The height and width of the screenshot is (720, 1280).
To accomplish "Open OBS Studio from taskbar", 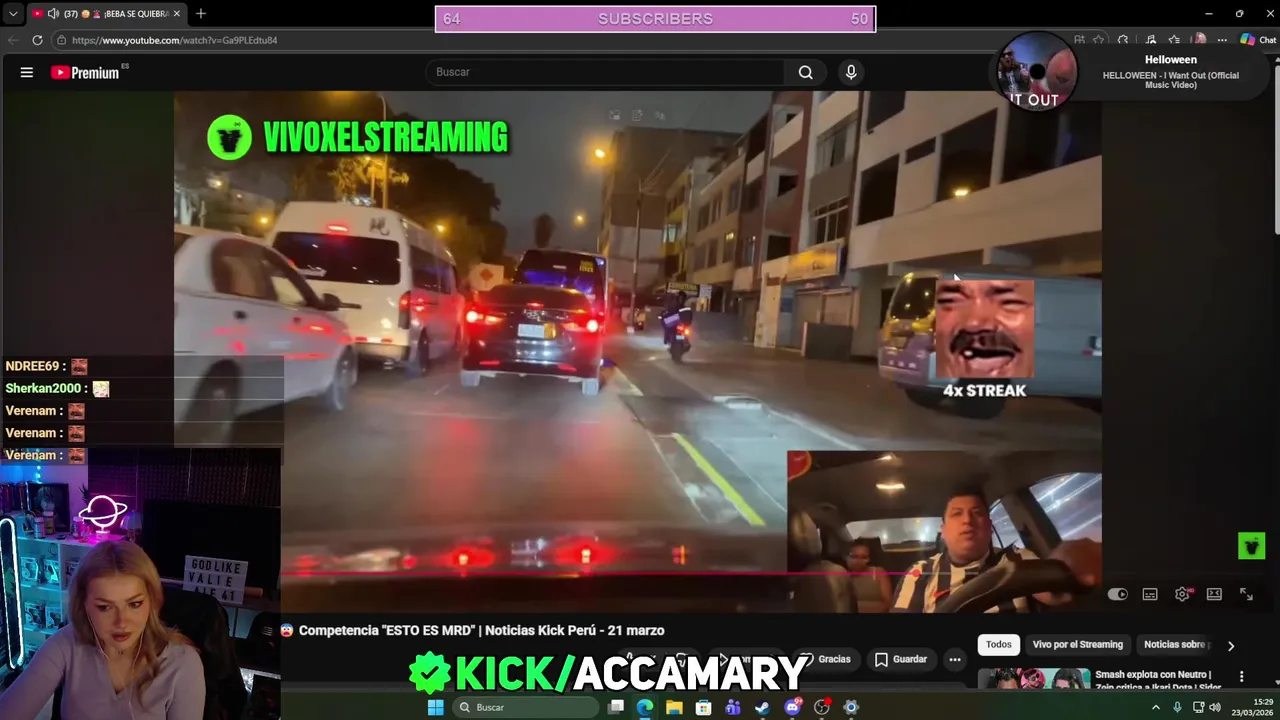I will (x=822, y=707).
